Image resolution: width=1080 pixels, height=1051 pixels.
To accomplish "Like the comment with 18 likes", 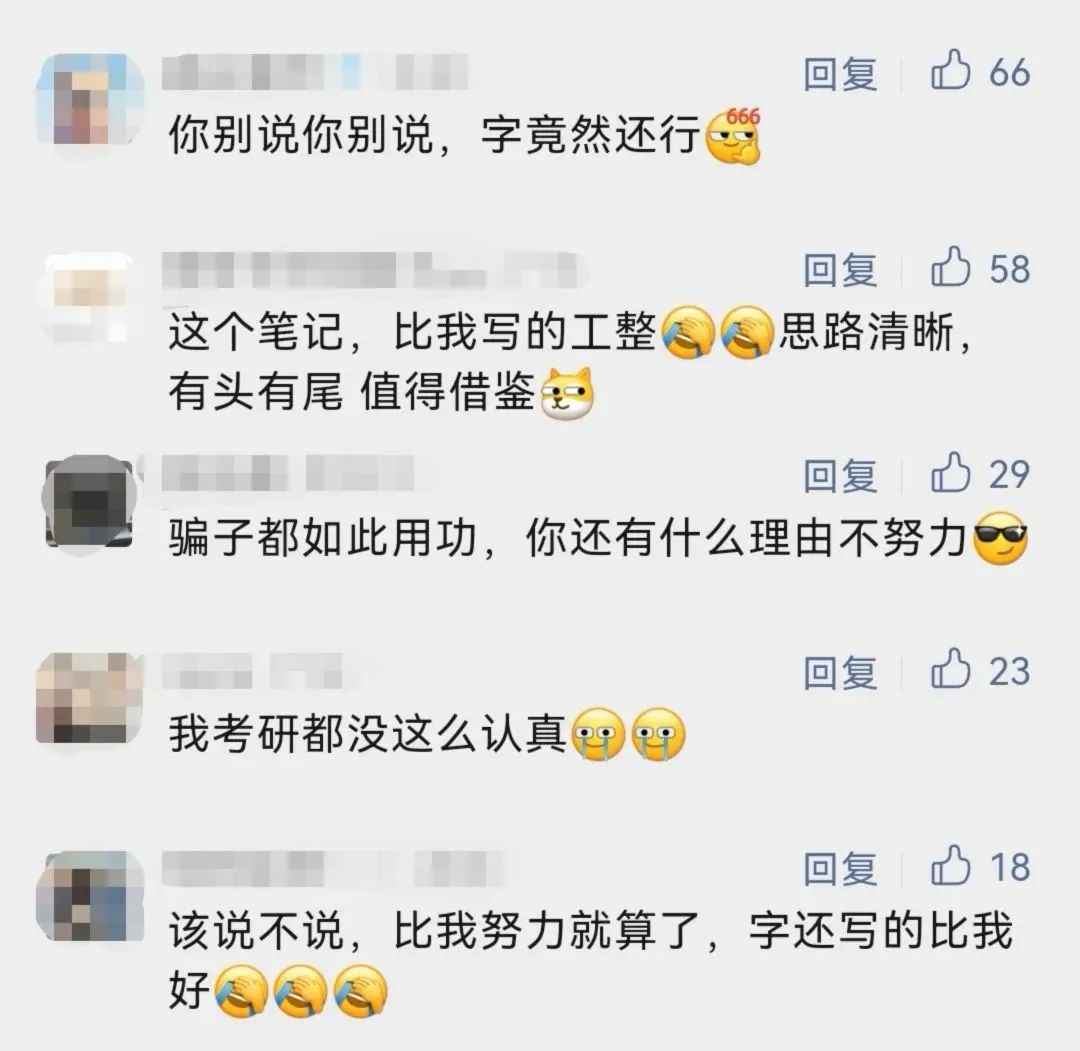I will click(x=951, y=866).
